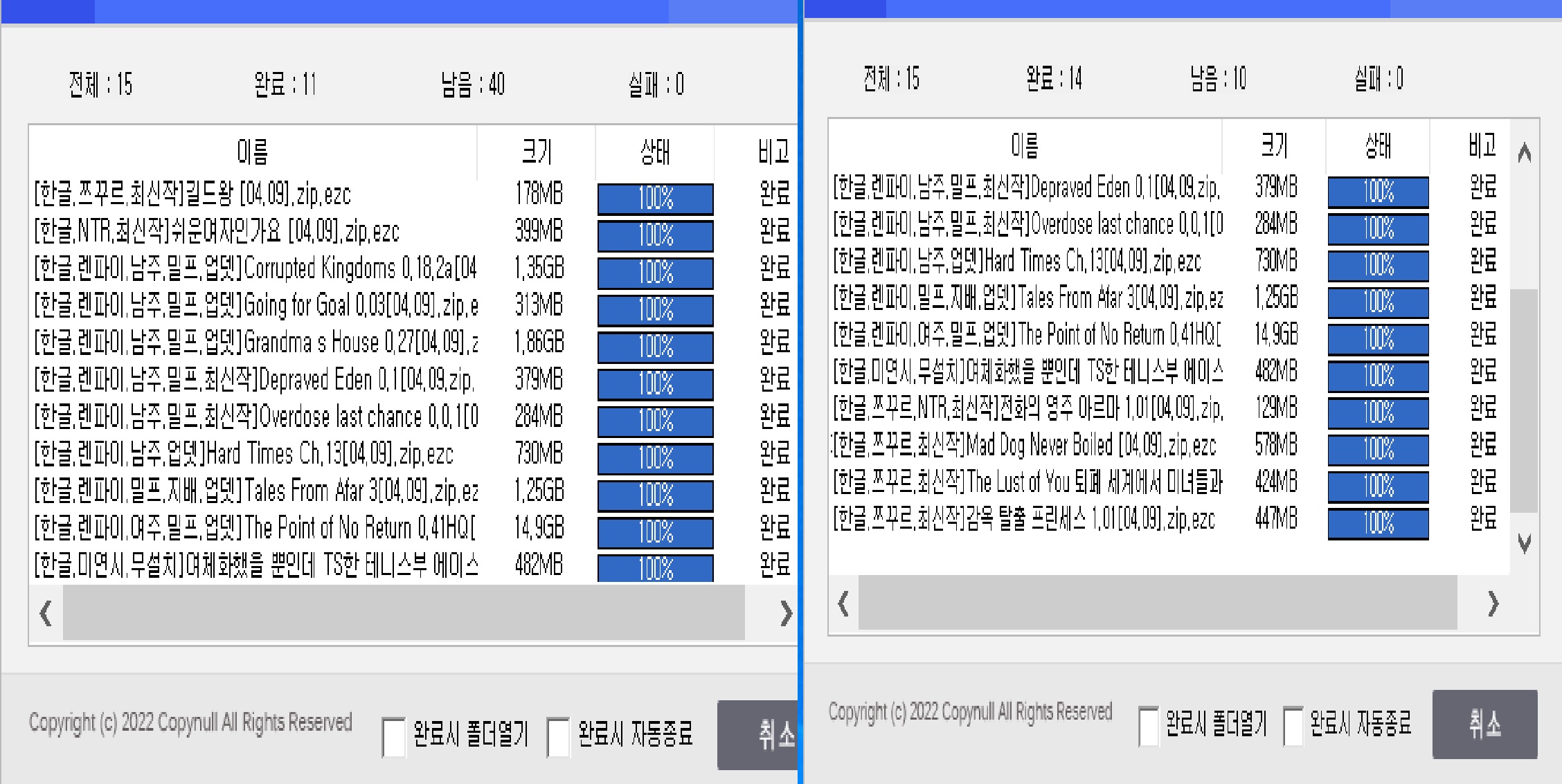Select Grandma s House file row

[x=256, y=343]
